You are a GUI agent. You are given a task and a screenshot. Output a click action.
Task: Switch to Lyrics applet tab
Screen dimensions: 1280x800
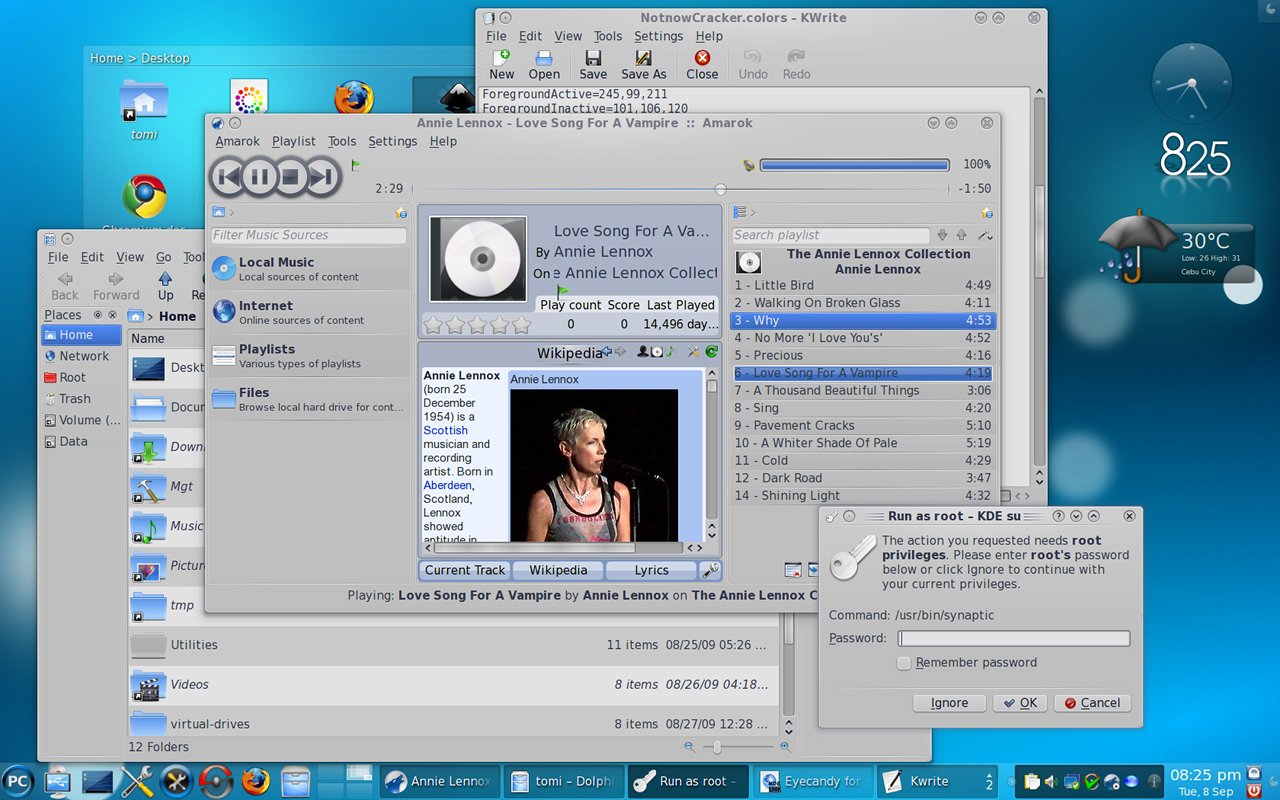click(x=651, y=570)
